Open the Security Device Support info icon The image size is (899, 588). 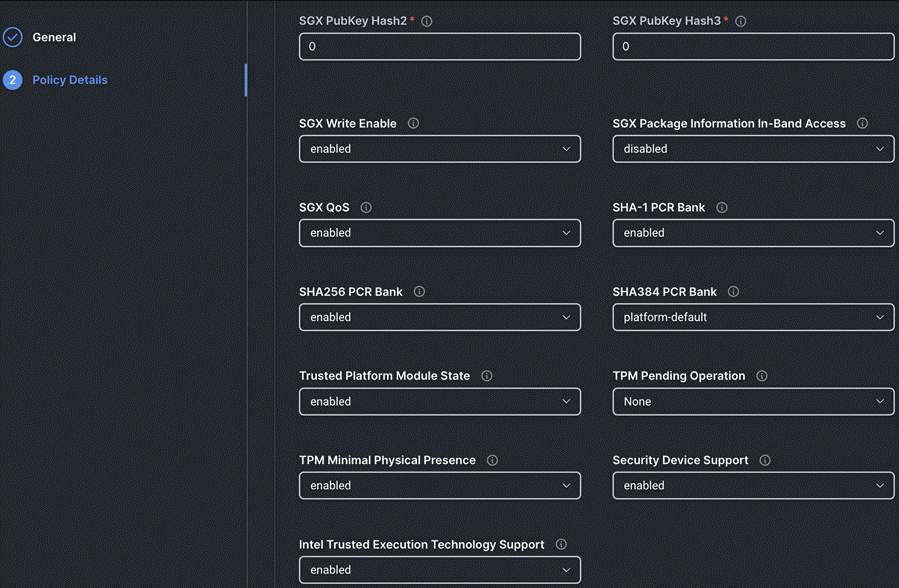click(x=765, y=460)
